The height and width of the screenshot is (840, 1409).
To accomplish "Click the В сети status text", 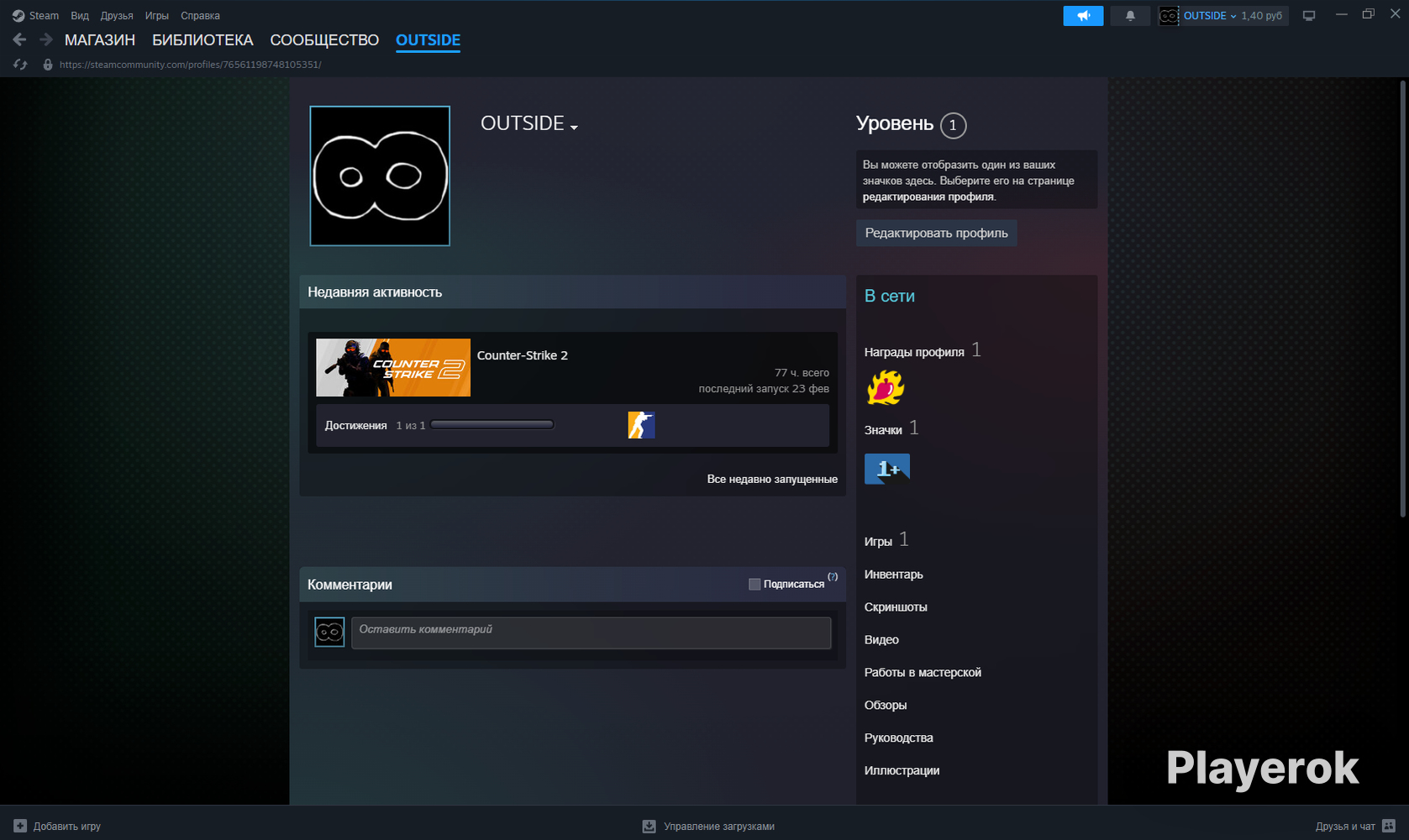I will pos(890,297).
